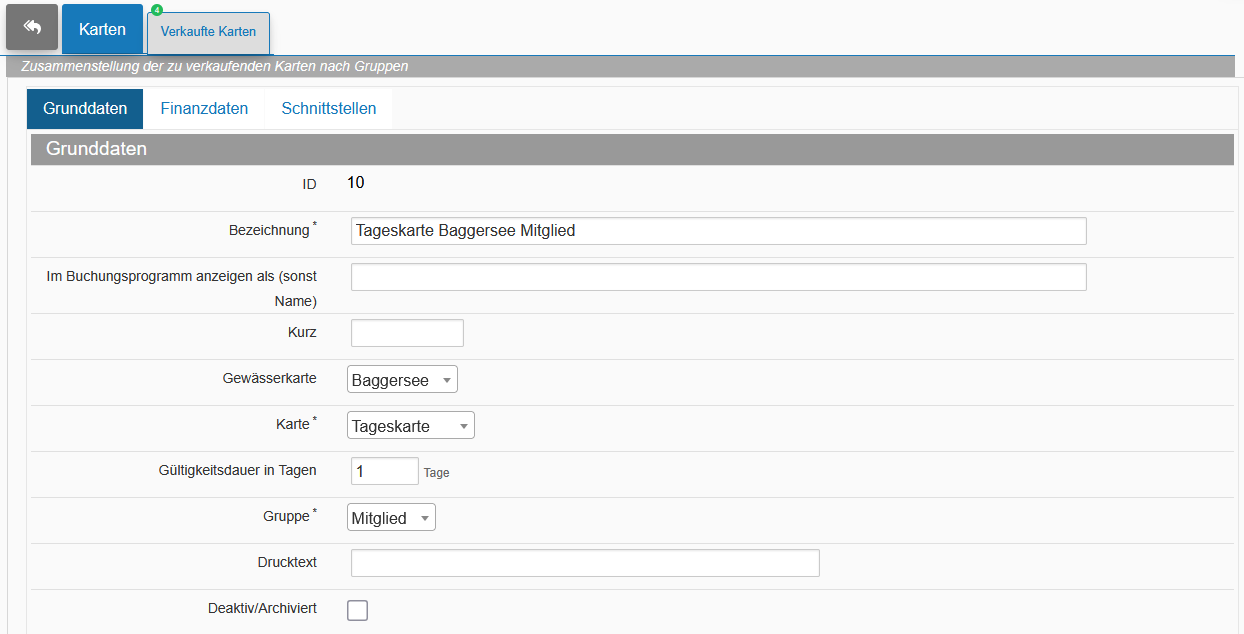Select the Grunddaten tab
This screenshot has width=1244, height=634.
pos(85,108)
